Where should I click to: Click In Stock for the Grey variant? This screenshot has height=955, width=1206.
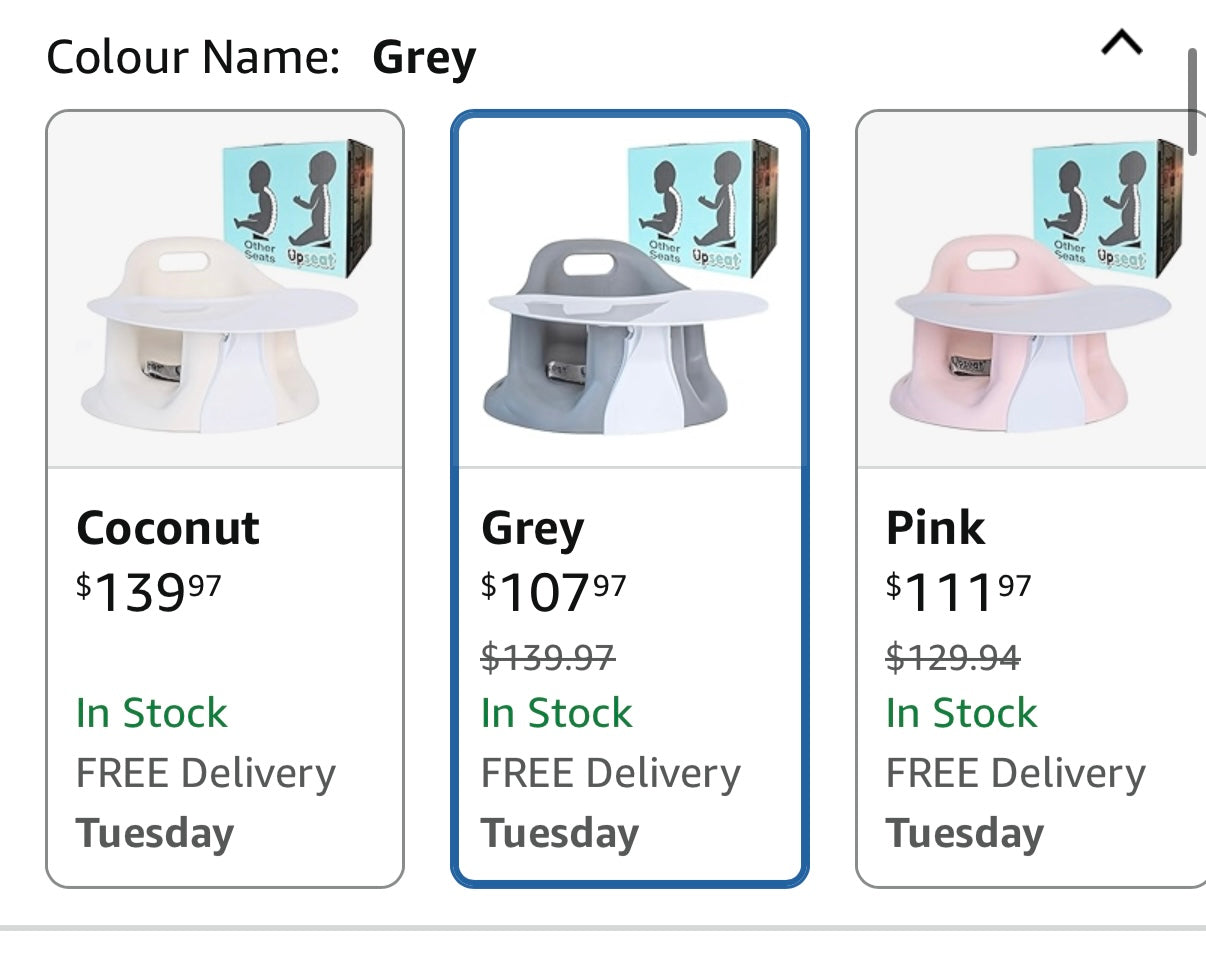click(x=556, y=712)
